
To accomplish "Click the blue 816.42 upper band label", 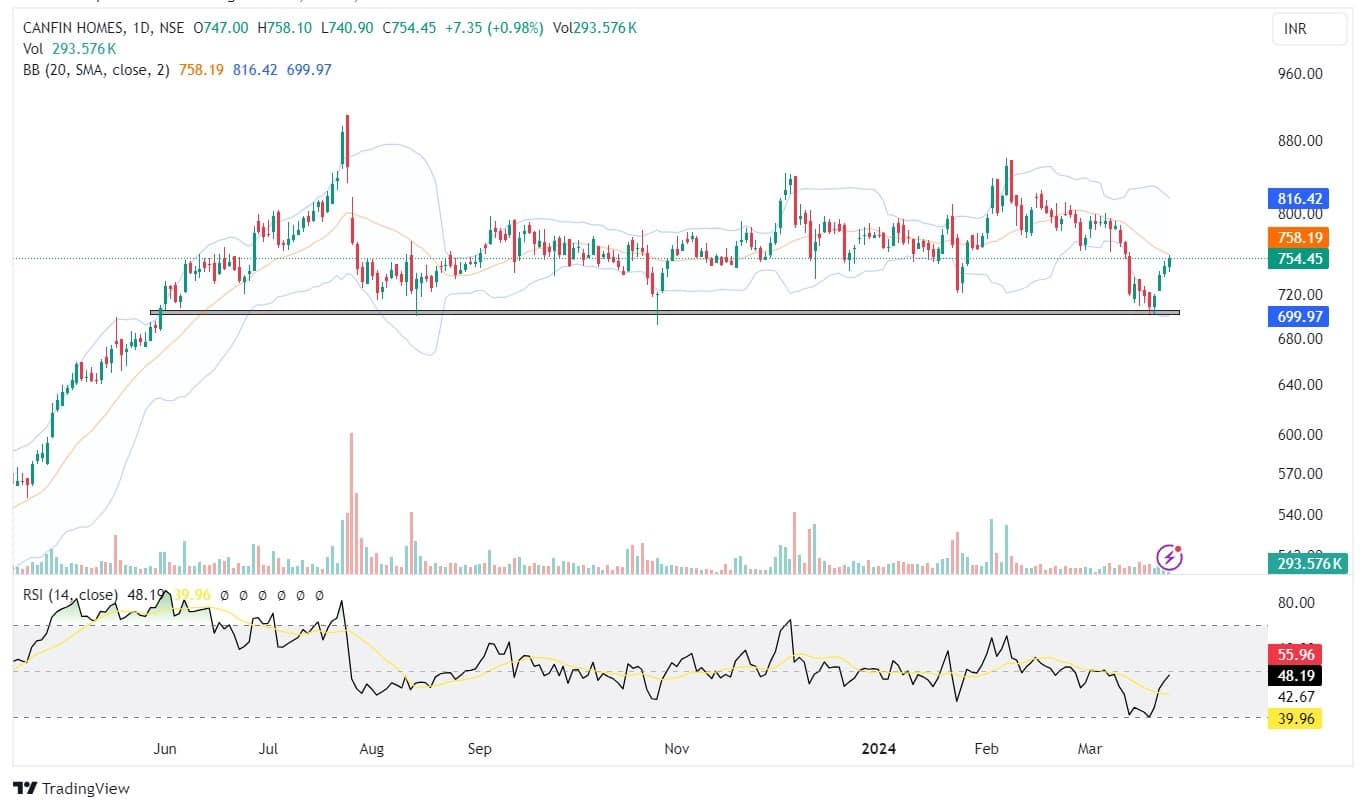I will (1296, 199).
